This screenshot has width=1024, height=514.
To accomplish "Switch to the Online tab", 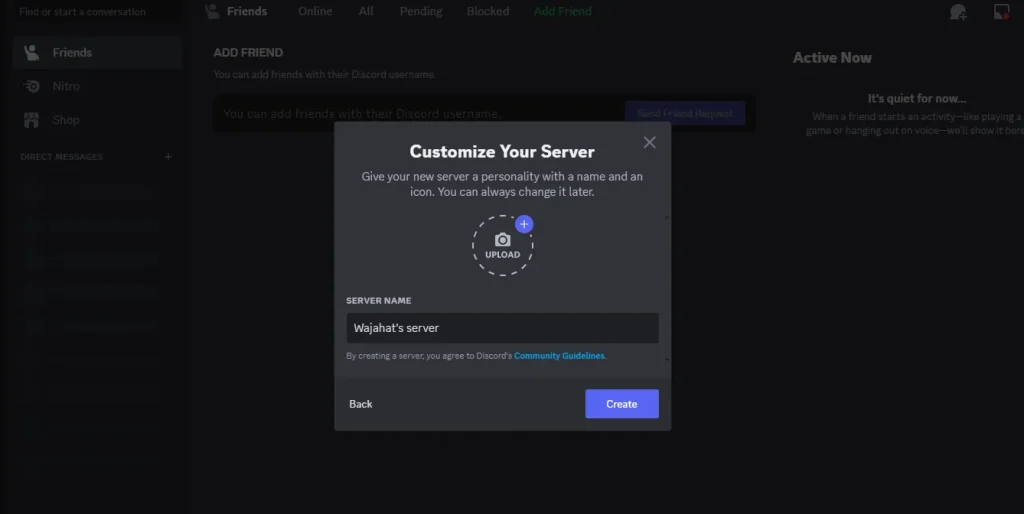I will coord(315,11).
